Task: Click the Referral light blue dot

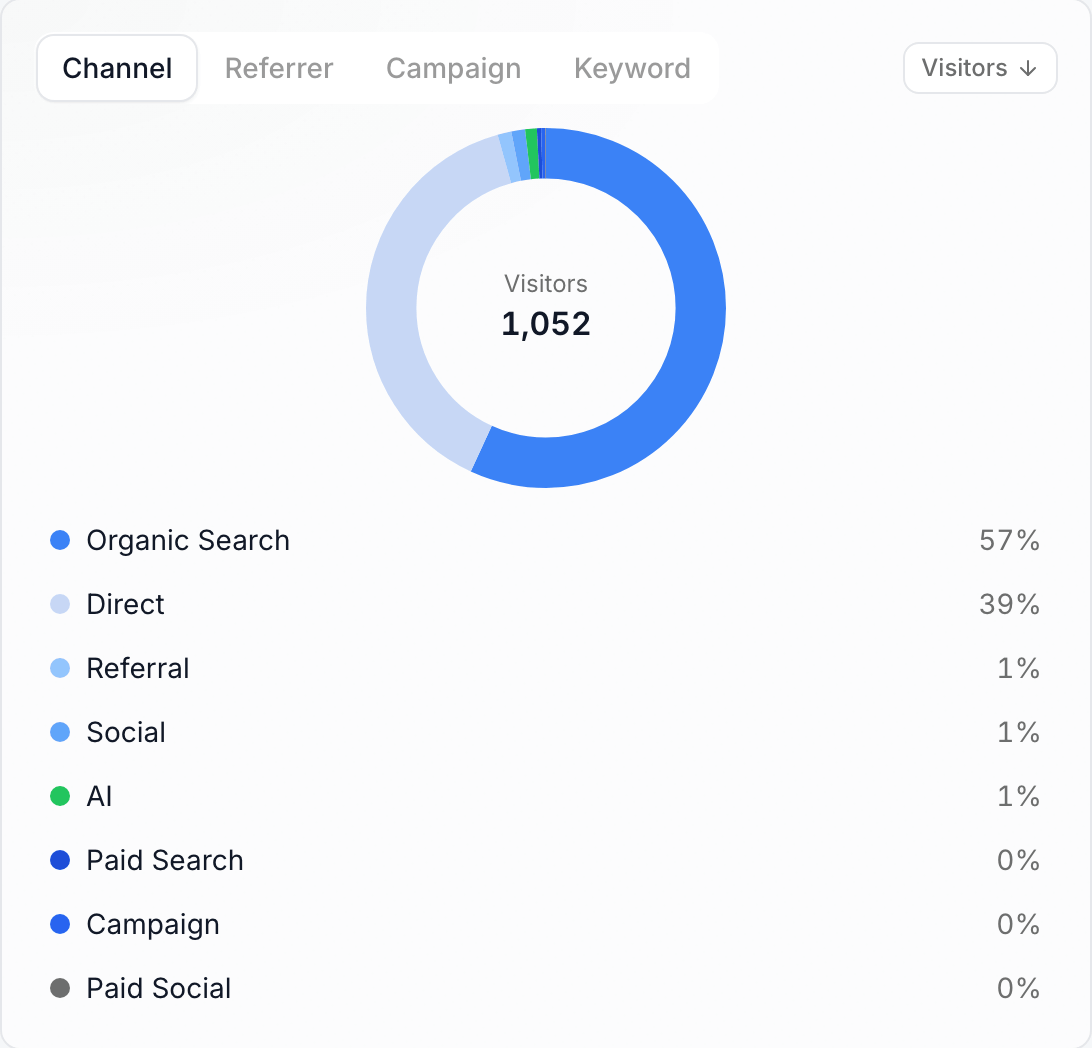Action: pyautogui.click(x=60, y=668)
